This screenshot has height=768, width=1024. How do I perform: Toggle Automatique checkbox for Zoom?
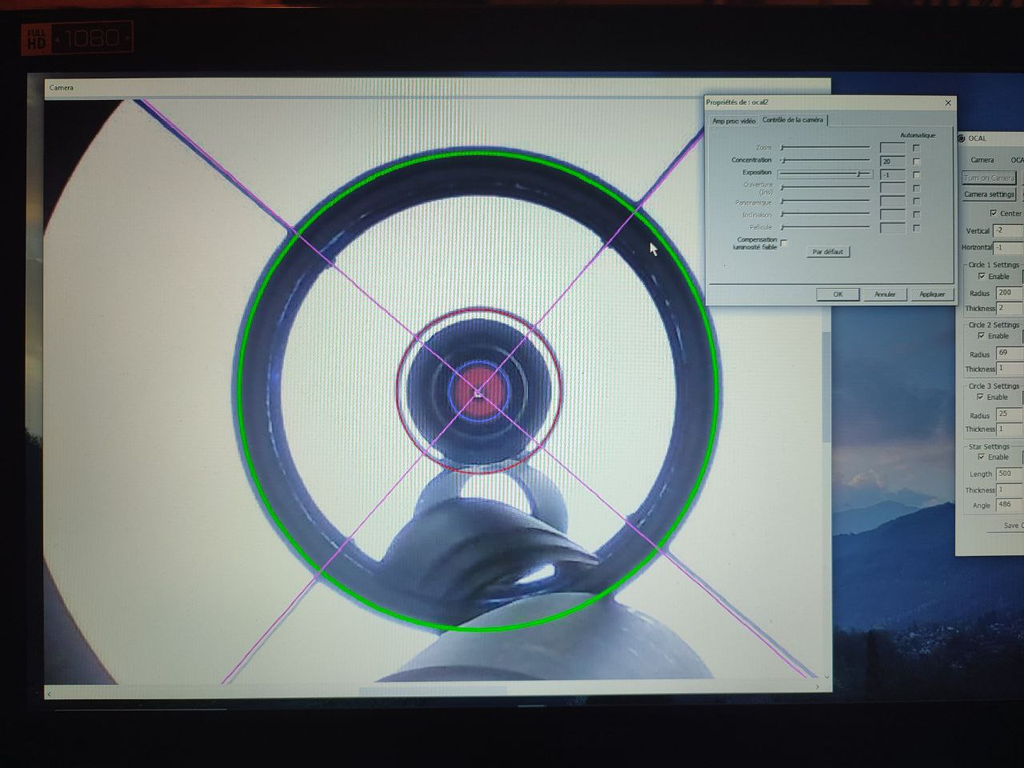[x=916, y=148]
